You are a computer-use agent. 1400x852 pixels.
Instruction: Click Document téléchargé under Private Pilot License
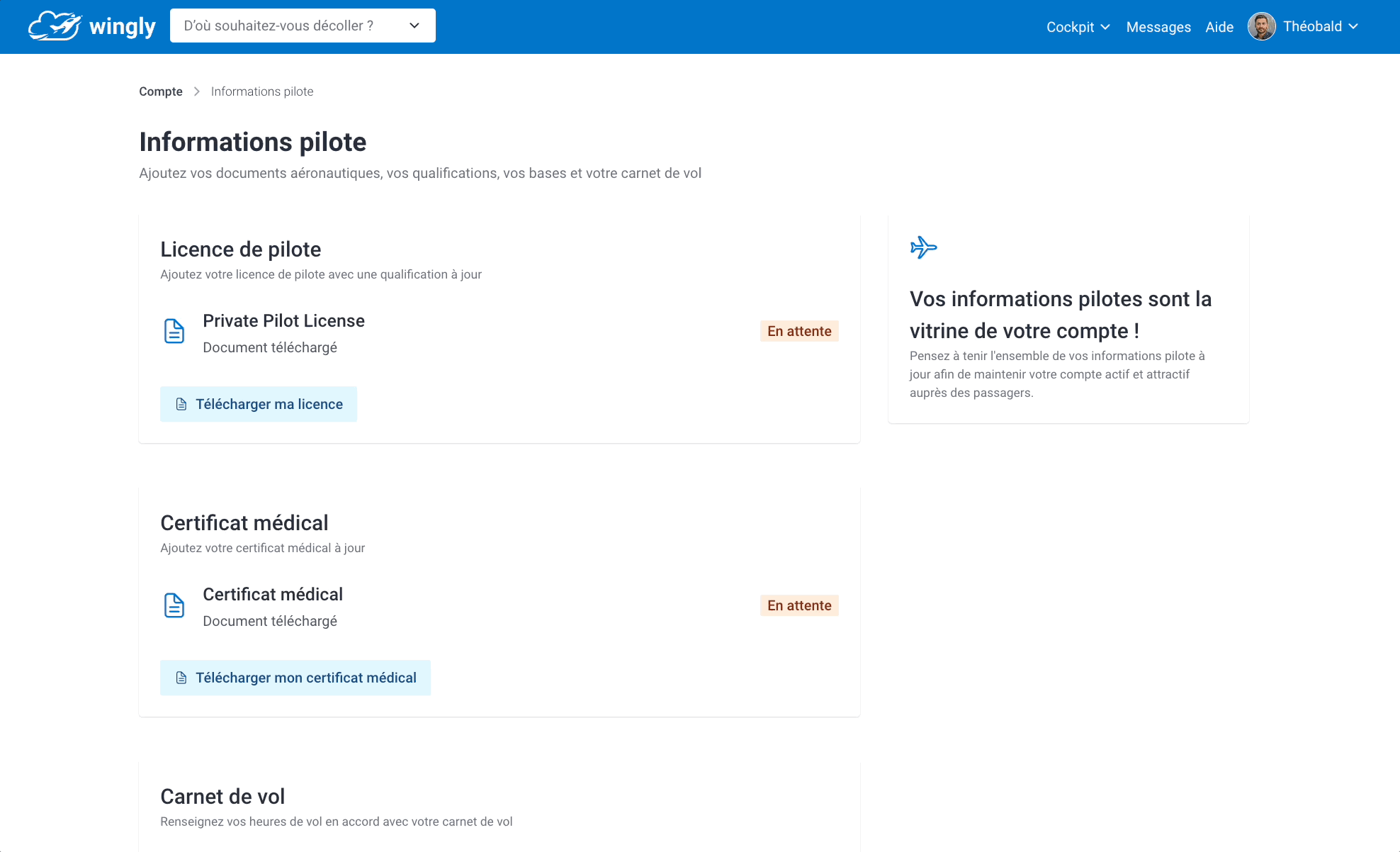click(270, 347)
